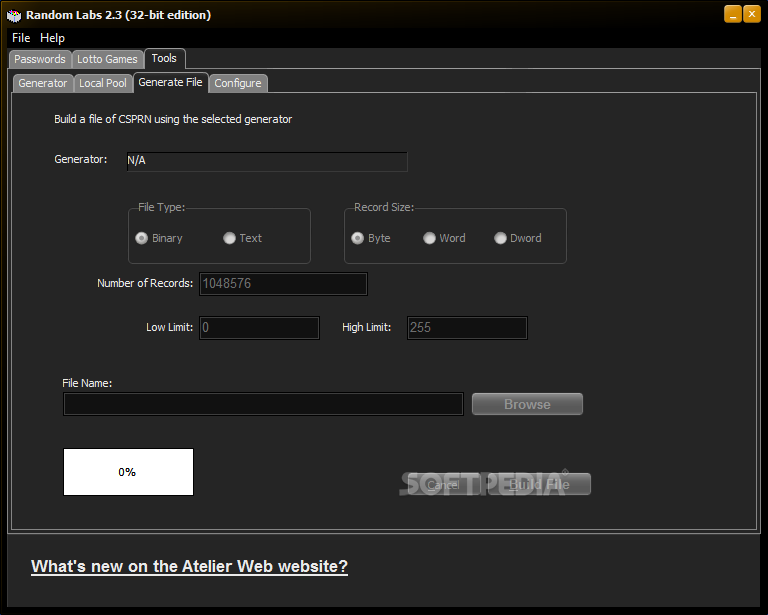Choose the Byte record size option
768x615 pixels.
coord(371,238)
